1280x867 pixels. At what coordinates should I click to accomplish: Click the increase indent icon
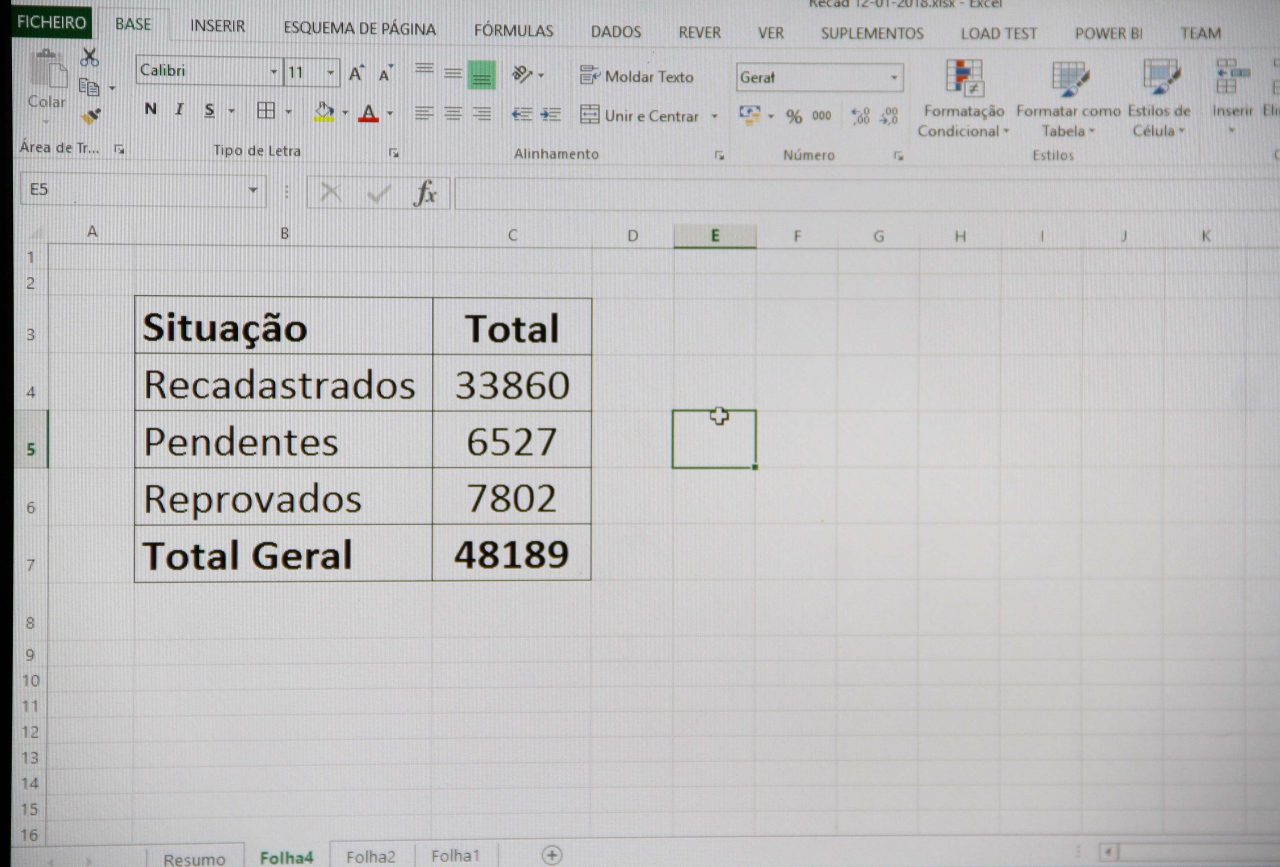point(550,114)
